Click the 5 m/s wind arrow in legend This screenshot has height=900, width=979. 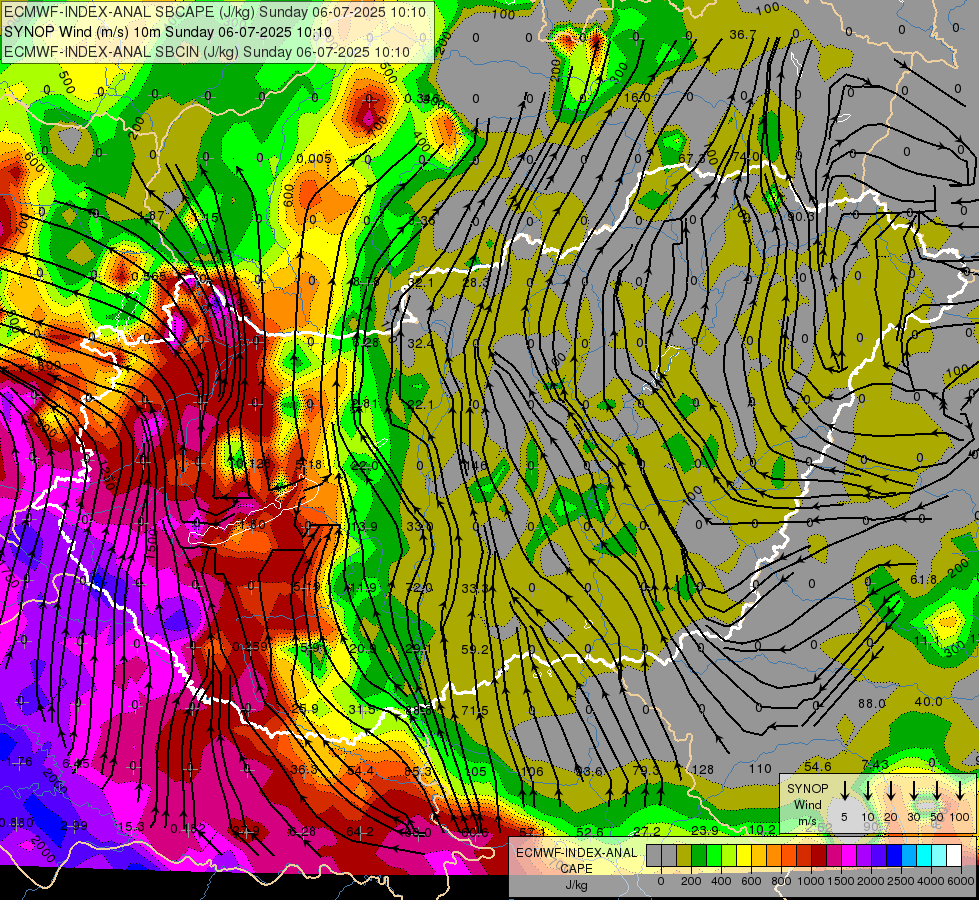click(844, 792)
